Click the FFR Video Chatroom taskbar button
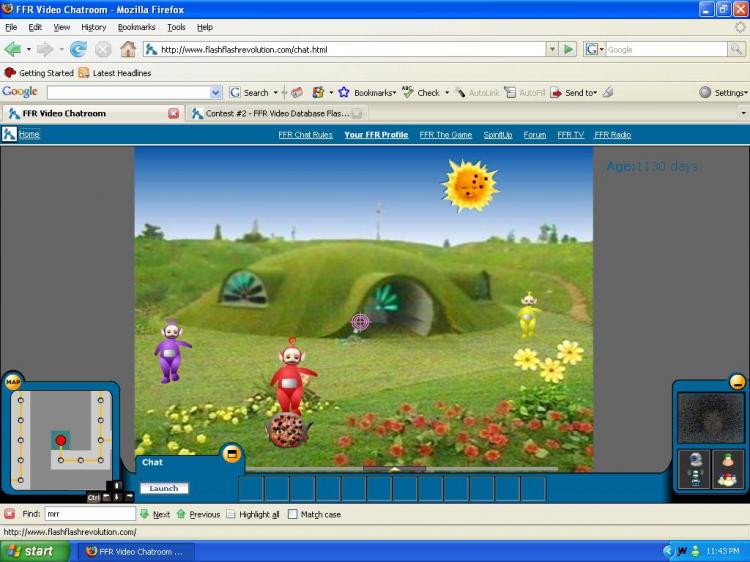This screenshot has height=562, width=750. [x=135, y=551]
